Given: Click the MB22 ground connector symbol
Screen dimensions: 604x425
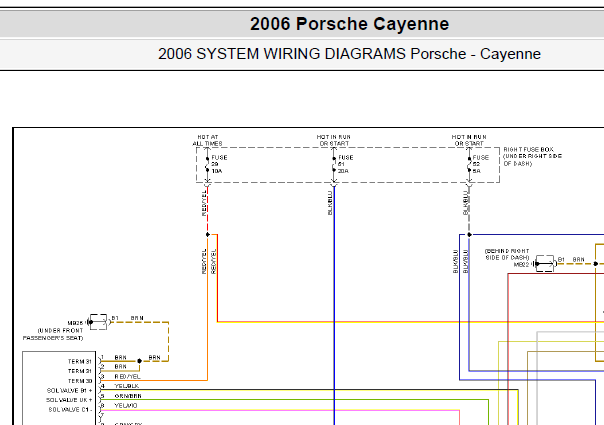Looking at the screenshot, I should point(544,264).
